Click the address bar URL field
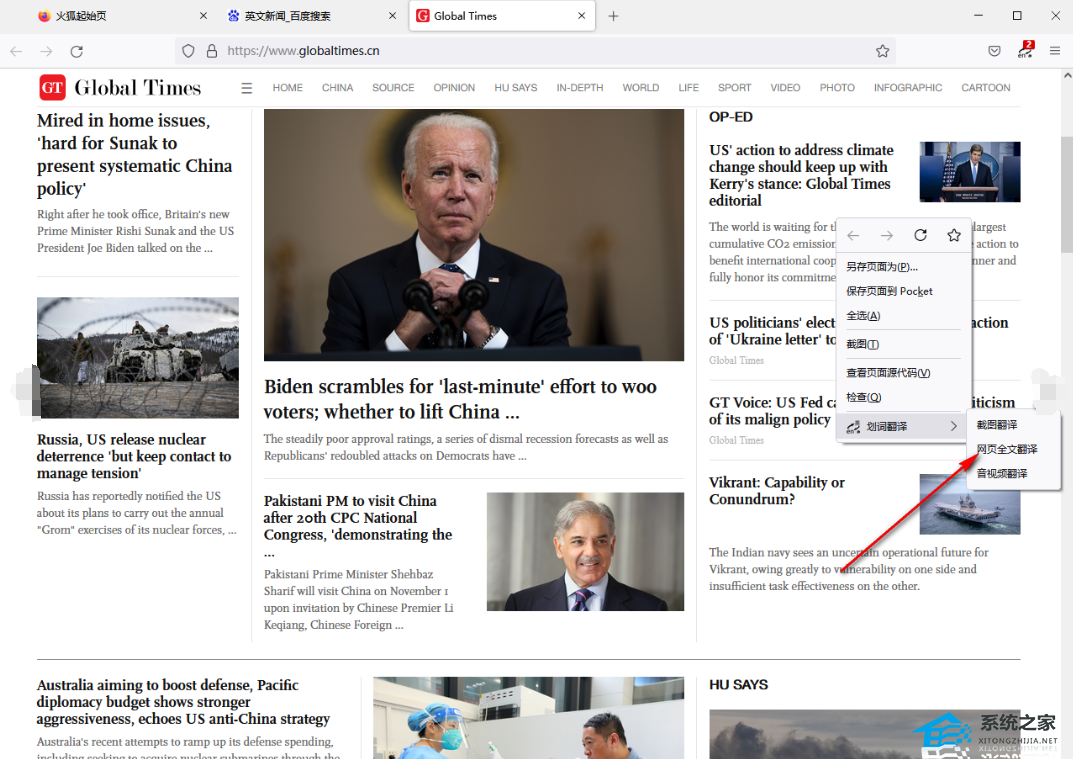The image size is (1073, 759). tap(534, 51)
